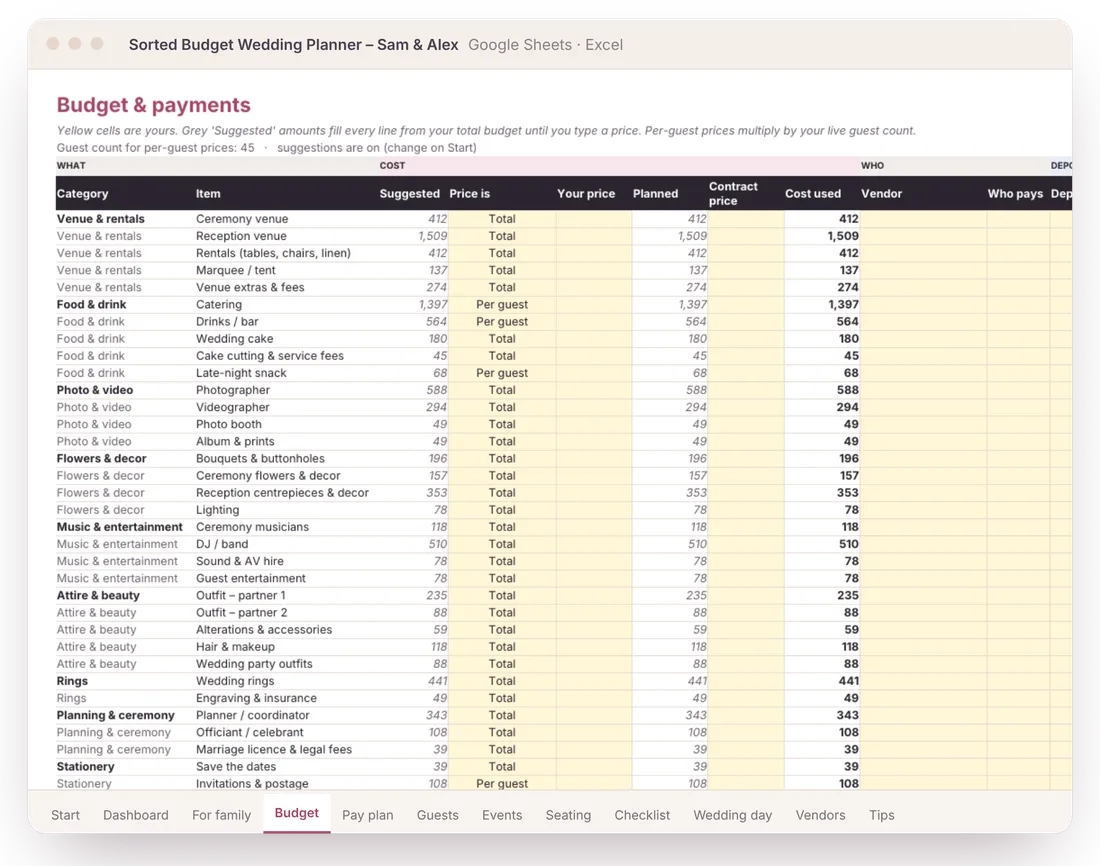Open the Tips tab
This screenshot has width=1100, height=866.
(881, 815)
